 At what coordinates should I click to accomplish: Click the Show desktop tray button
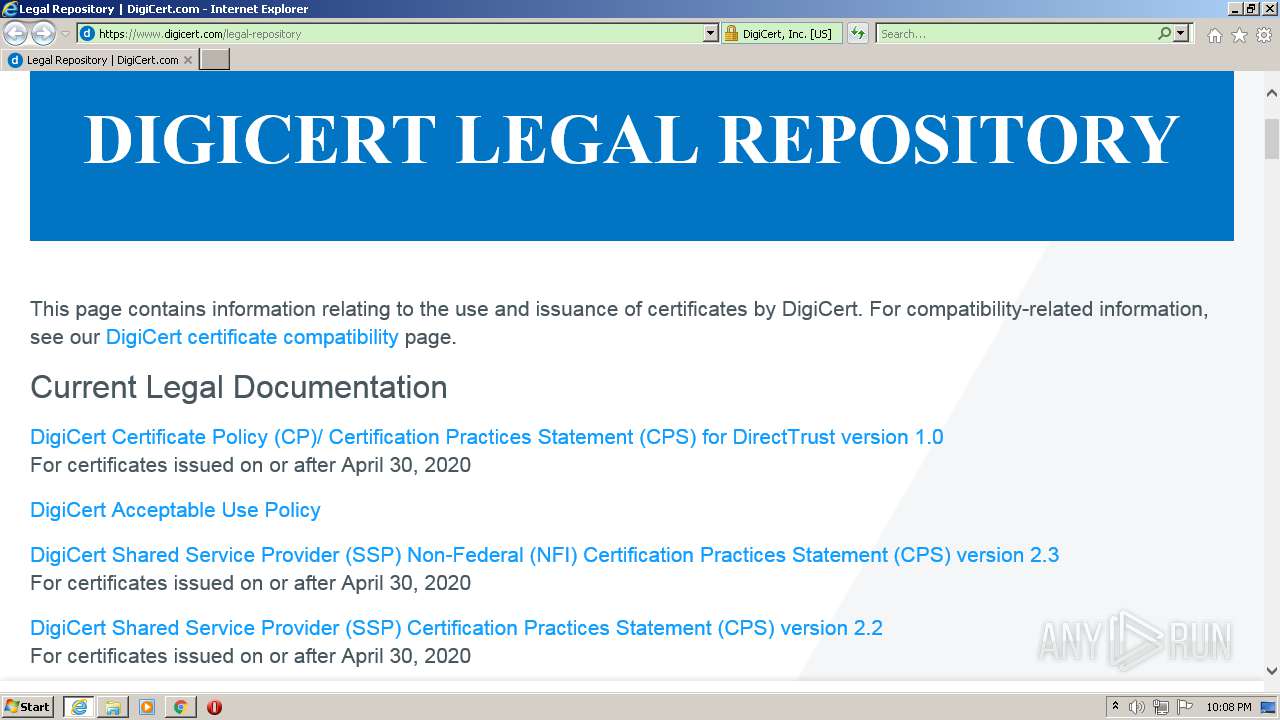(1269, 707)
